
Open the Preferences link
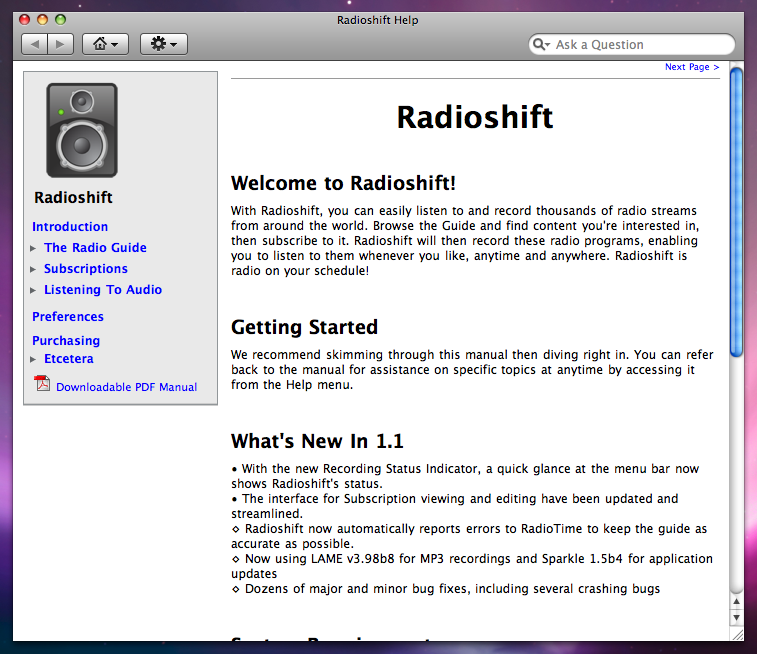(68, 317)
